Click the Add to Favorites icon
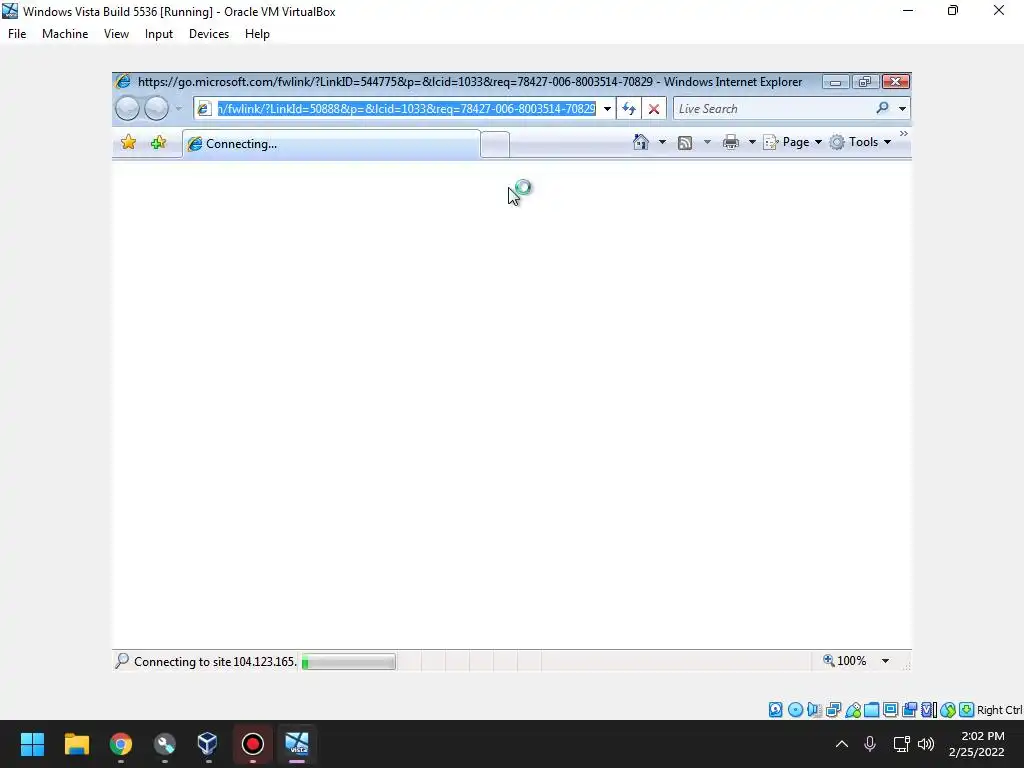 158,142
